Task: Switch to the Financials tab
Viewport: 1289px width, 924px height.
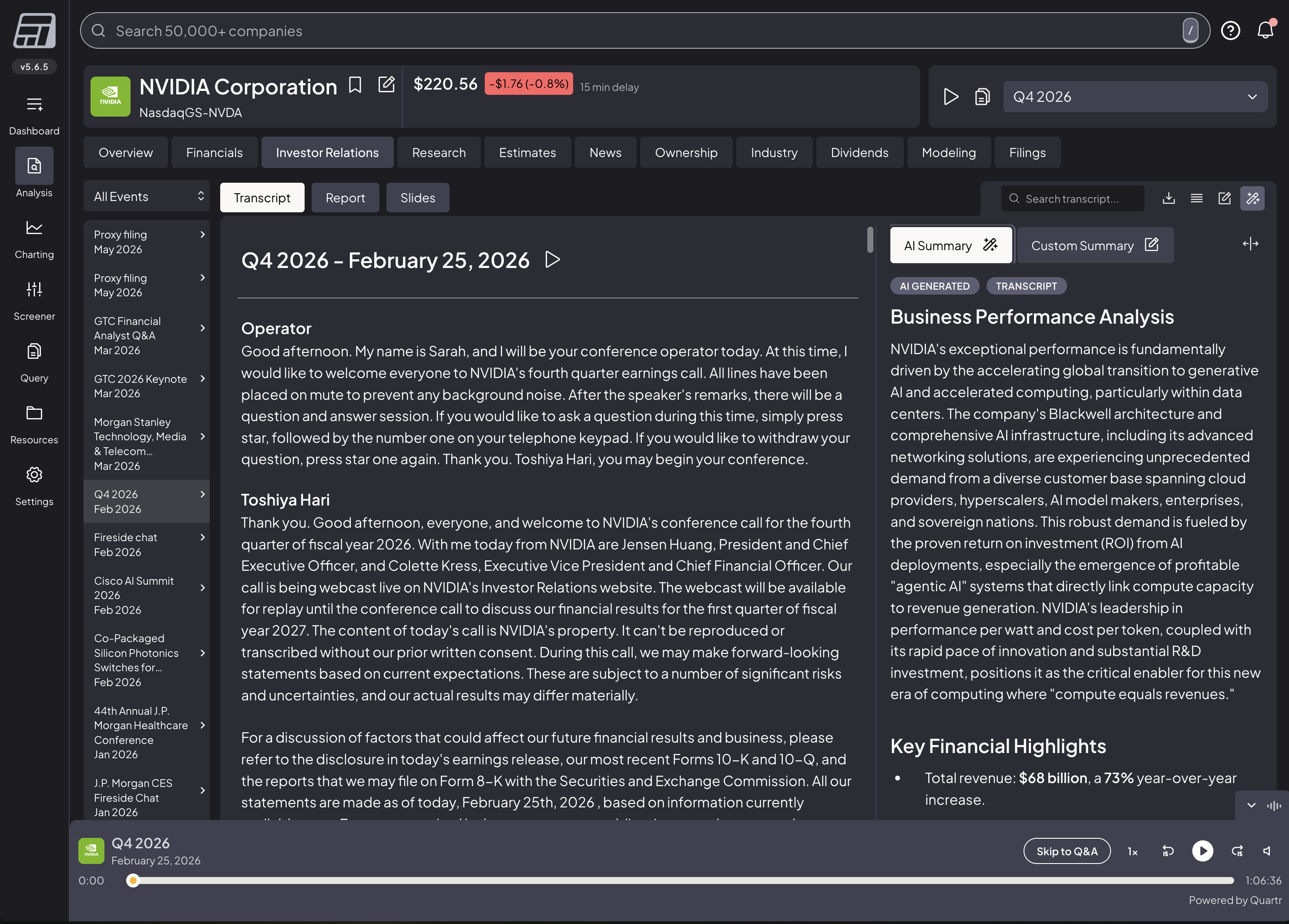Action: click(214, 152)
